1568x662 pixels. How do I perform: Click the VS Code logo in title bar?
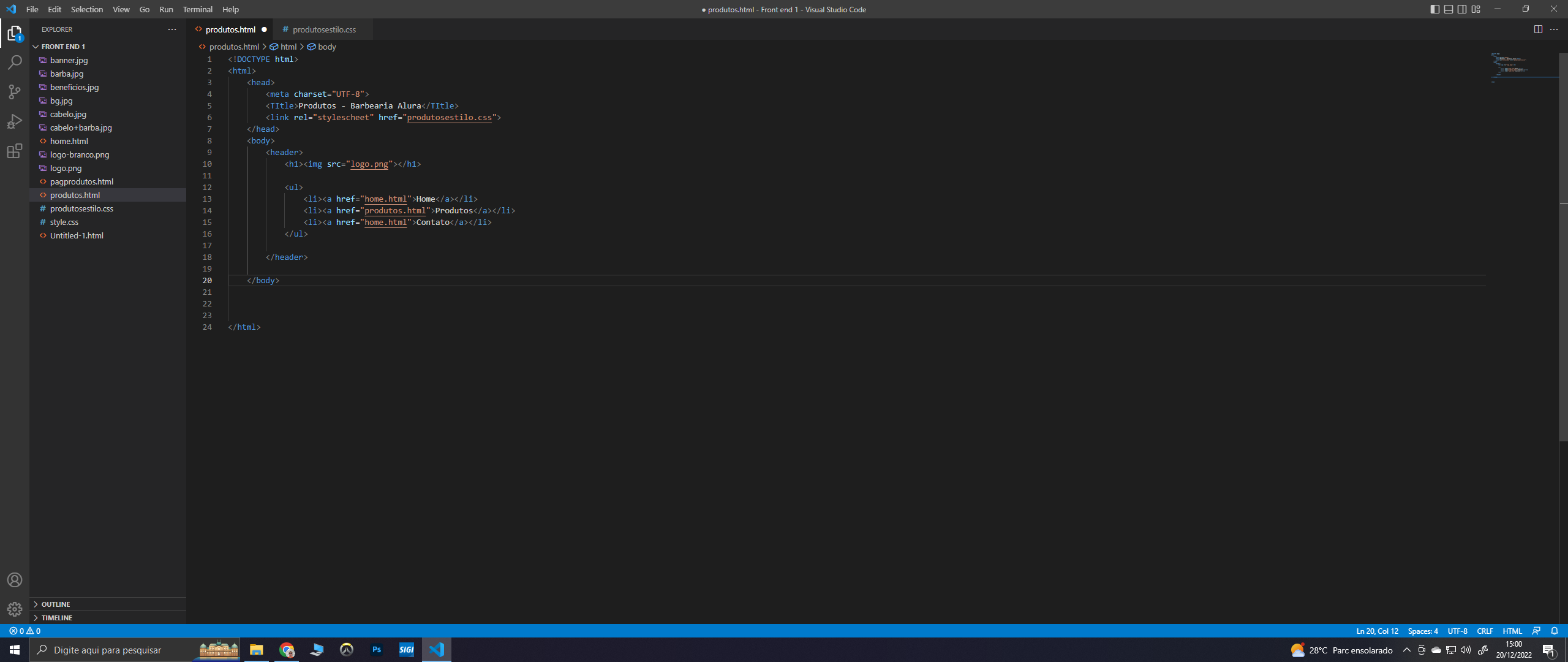coord(11,9)
